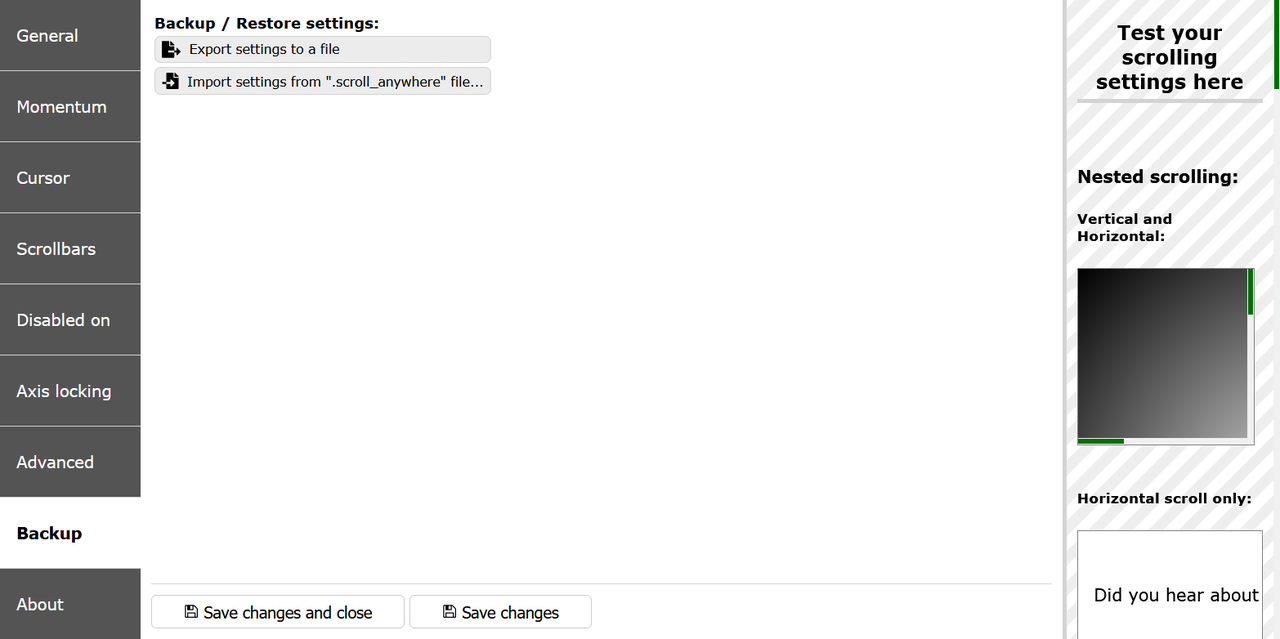Click the floppy disk icon on Save changes and close
This screenshot has width=1280, height=639.
pos(191,612)
